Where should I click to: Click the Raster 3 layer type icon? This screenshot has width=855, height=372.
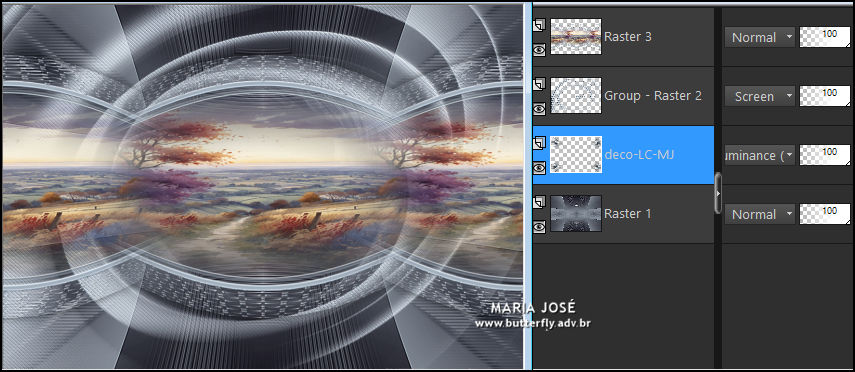[x=539, y=25]
